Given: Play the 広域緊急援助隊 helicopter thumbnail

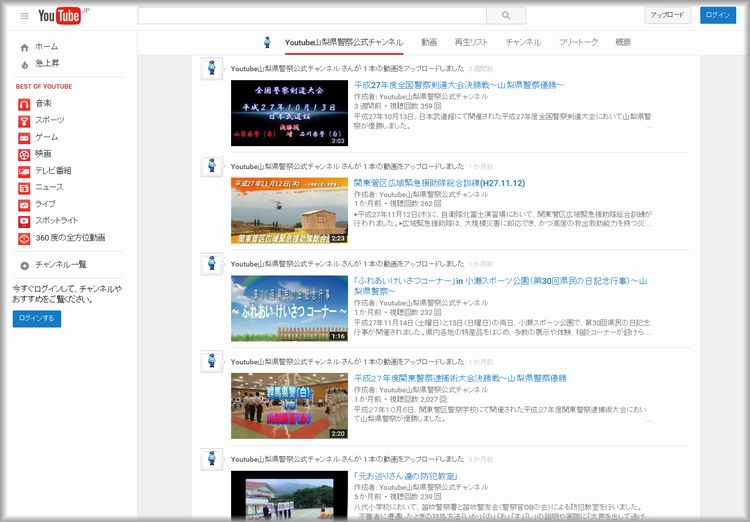Looking at the screenshot, I should (289, 211).
